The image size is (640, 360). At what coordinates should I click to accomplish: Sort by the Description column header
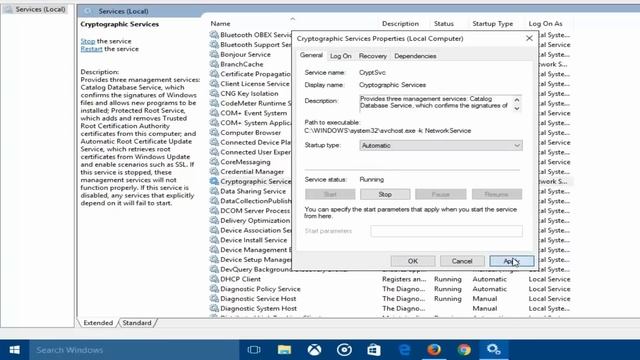click(x=400, y=24)
